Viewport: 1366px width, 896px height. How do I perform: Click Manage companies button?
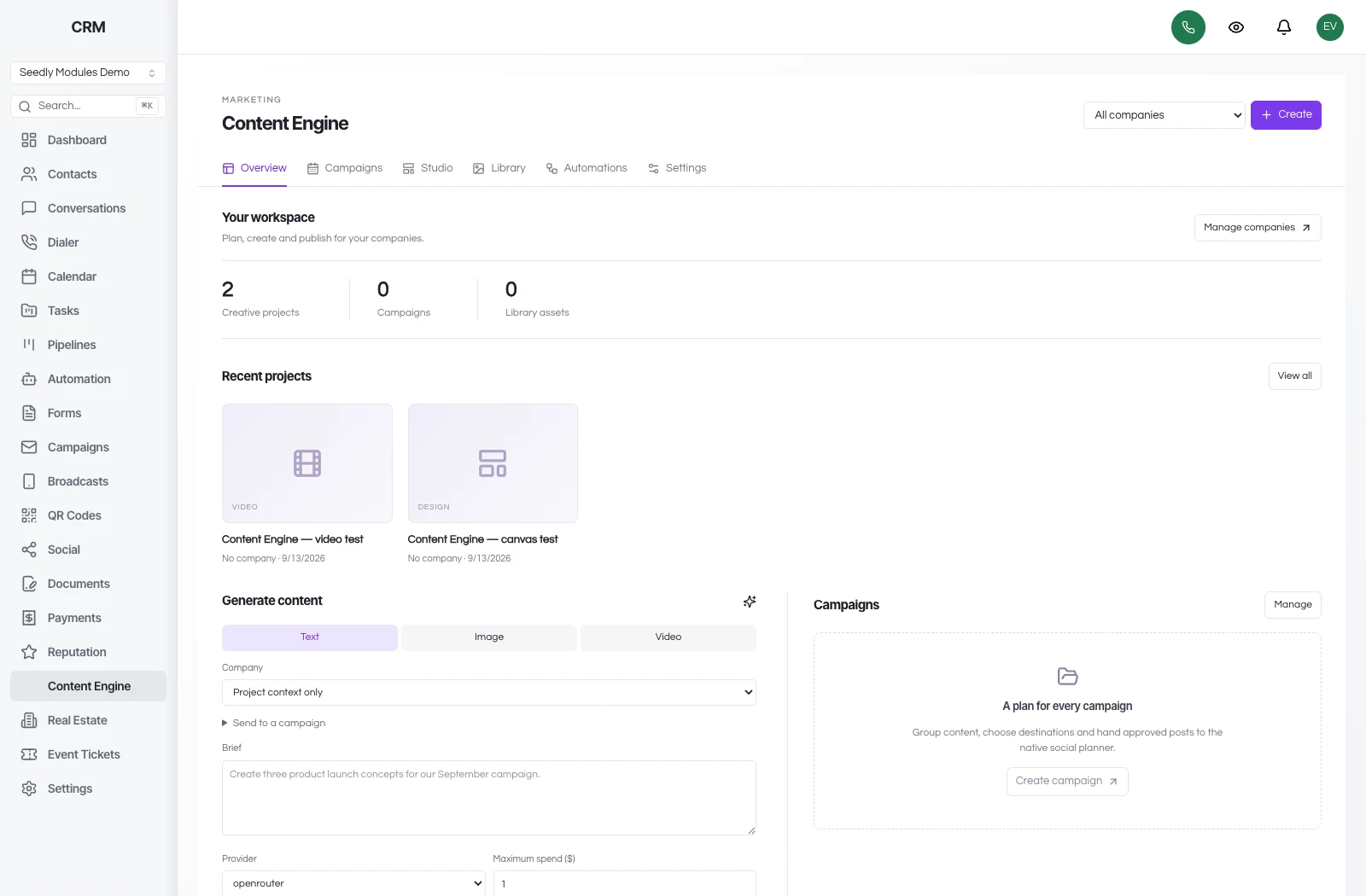point(1258,228)
